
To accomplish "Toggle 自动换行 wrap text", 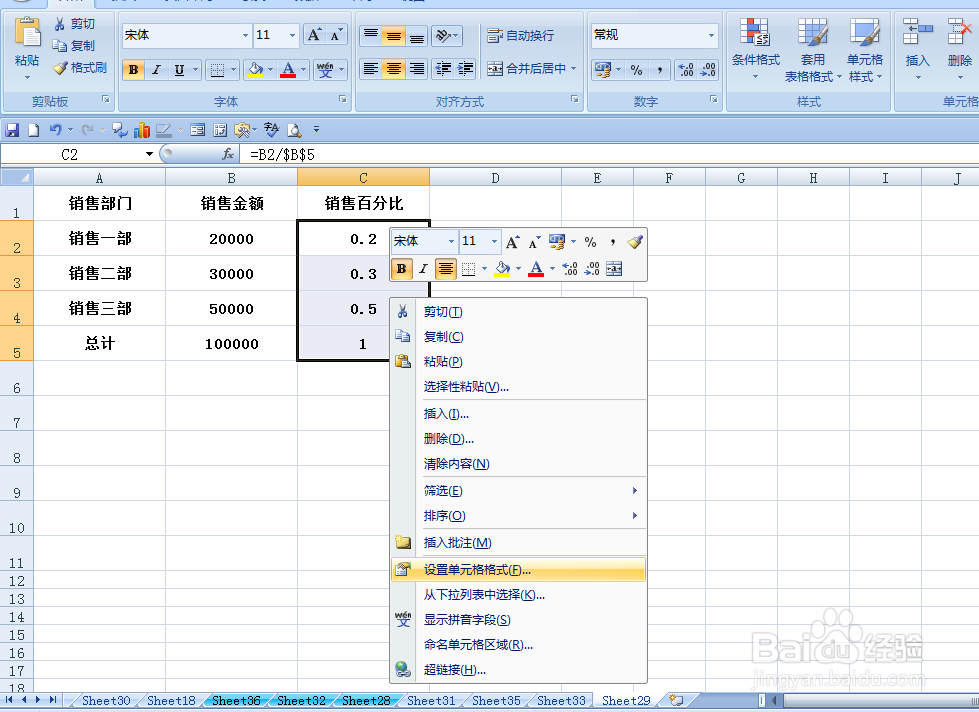I will click(521, 36).
